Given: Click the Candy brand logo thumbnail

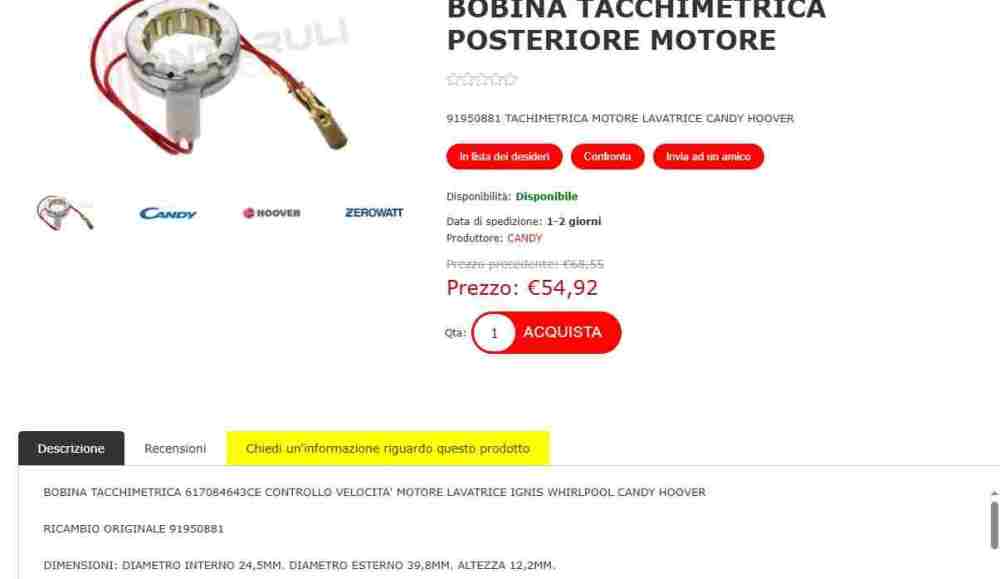Looking at the screenshot, I should (168, 213).
